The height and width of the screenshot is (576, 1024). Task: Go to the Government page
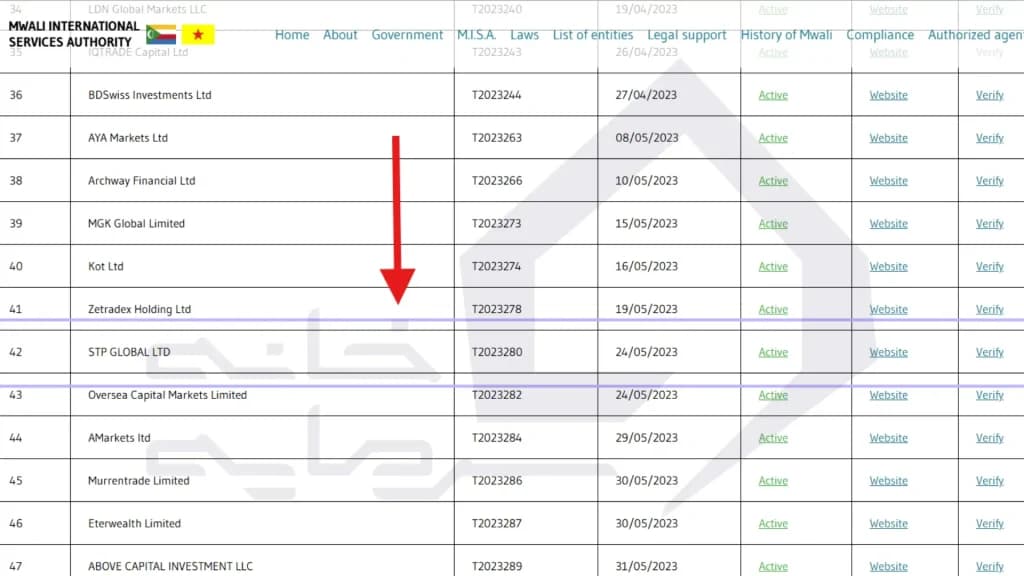[407, 35]
